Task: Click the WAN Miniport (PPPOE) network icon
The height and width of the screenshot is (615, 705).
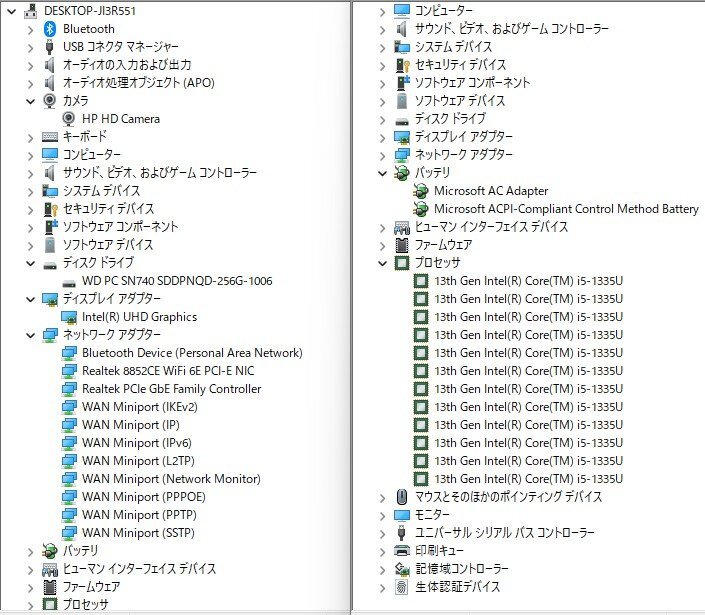Action: click(69, 497)
